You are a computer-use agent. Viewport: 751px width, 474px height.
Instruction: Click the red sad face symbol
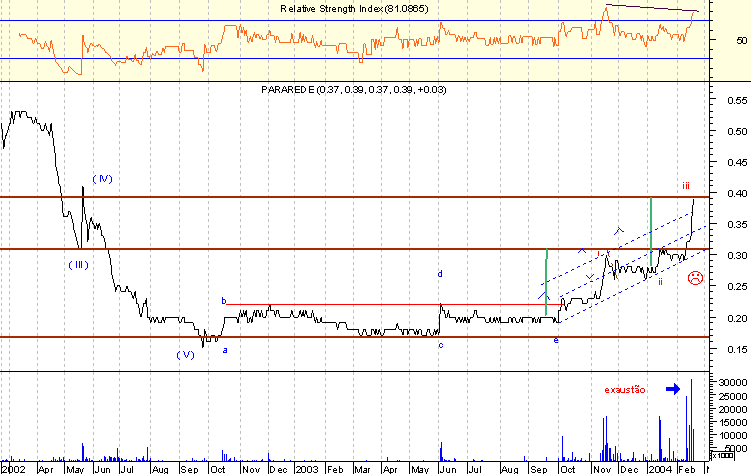pyautogui.click(x=695, y=278)
